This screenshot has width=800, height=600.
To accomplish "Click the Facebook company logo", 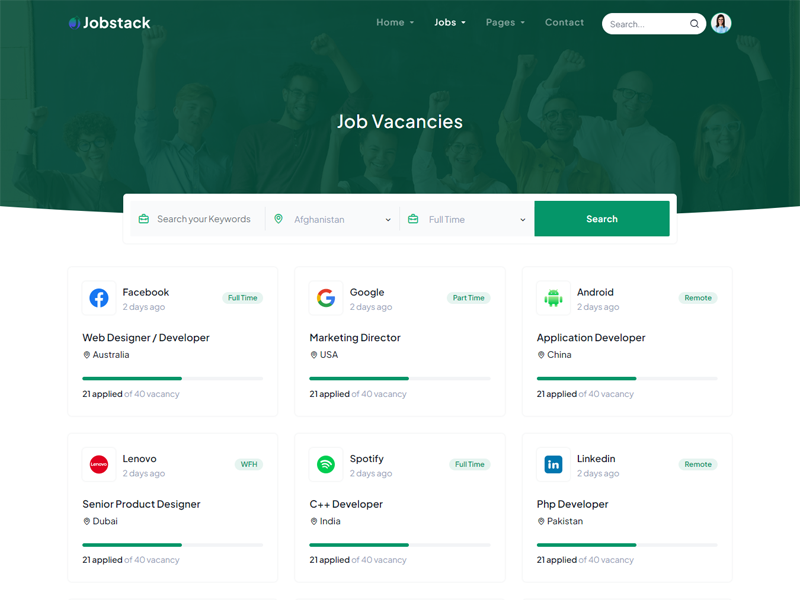I will click(98, 298).
